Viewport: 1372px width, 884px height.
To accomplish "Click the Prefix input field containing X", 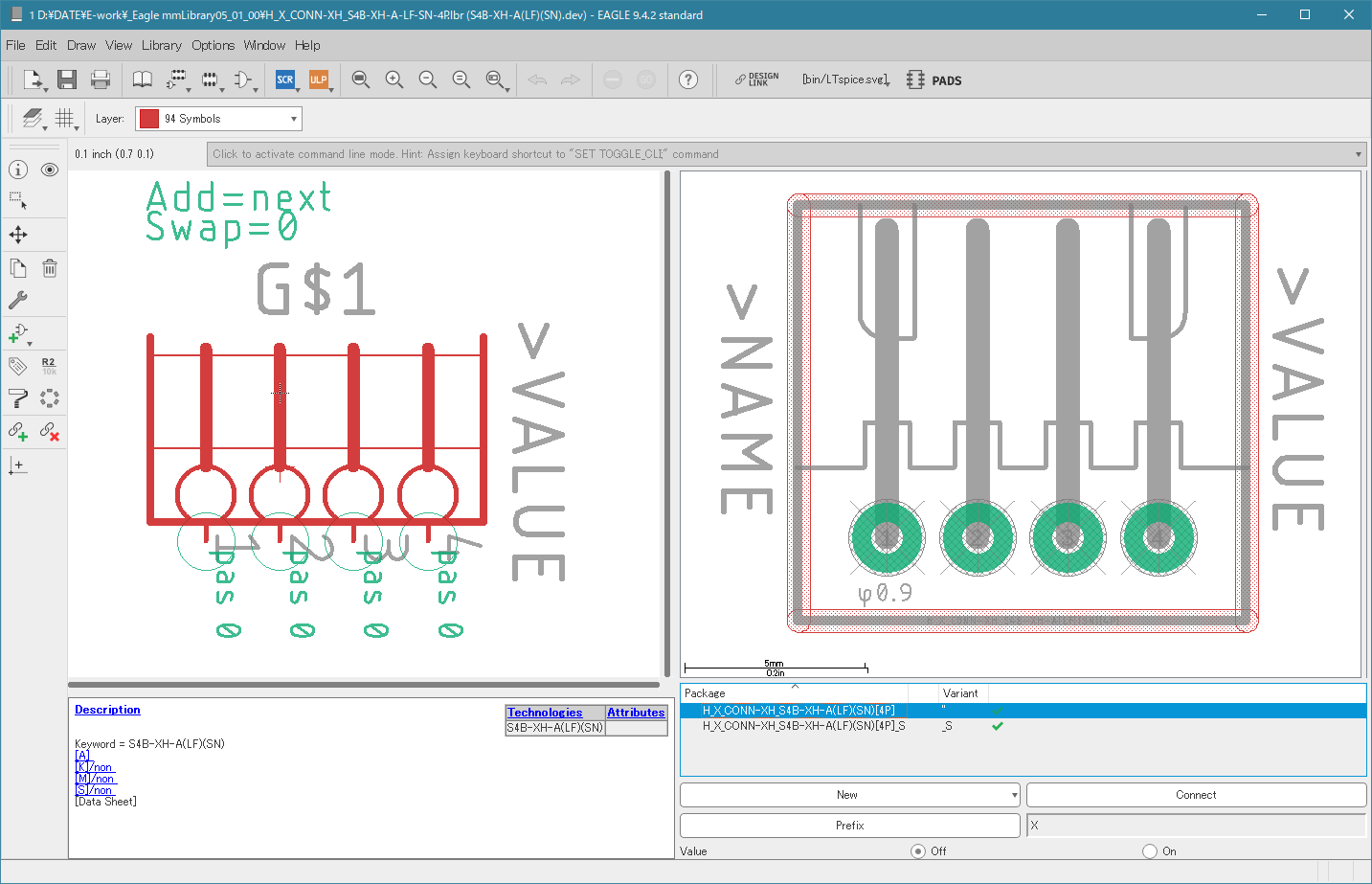I will click(x=1196, y=826).
